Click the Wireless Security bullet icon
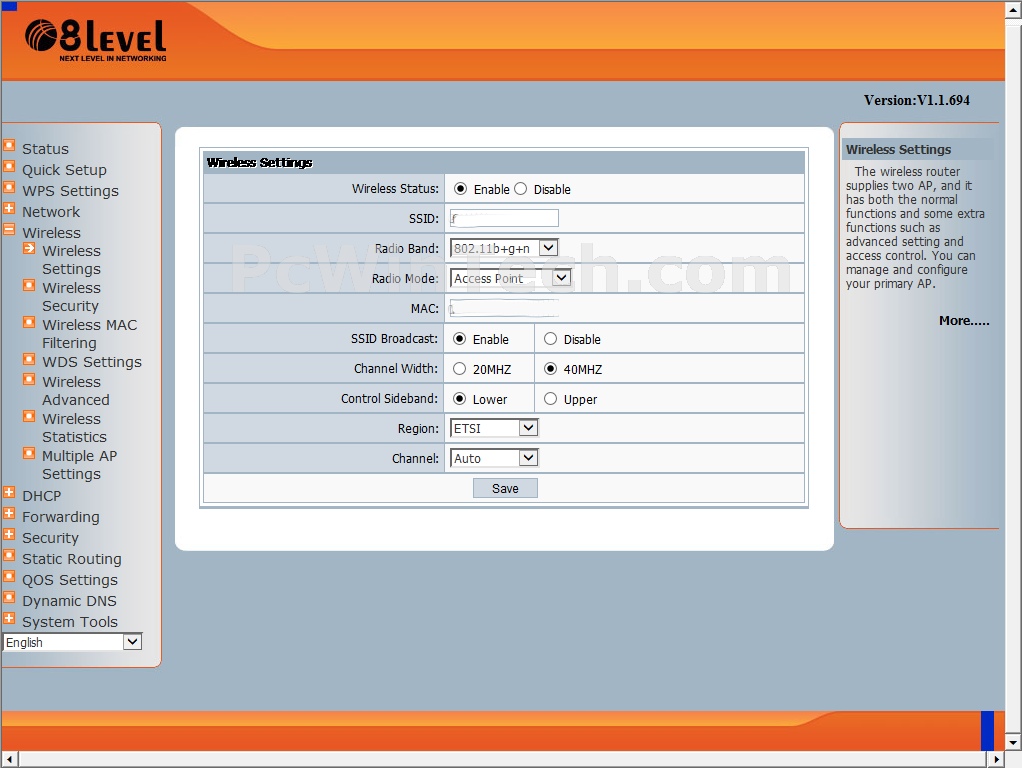Screen dimensions: 1022x768 tap(30, 286)
